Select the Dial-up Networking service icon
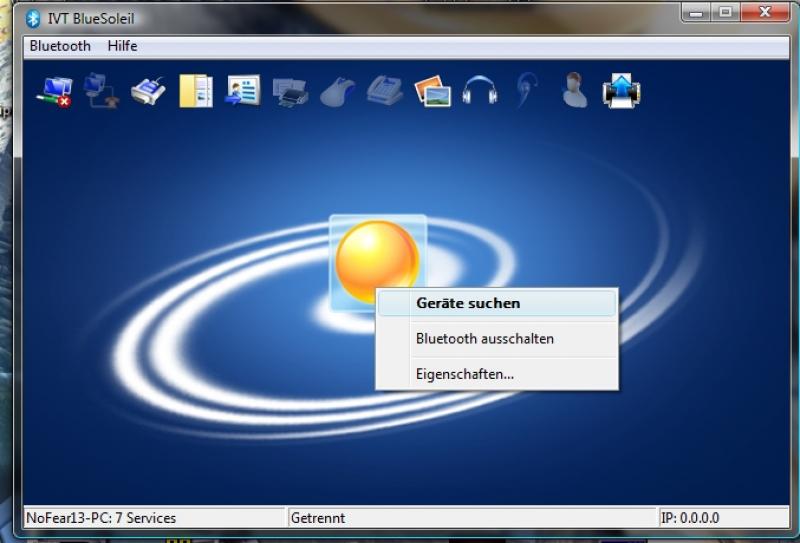 pos(101,91)
